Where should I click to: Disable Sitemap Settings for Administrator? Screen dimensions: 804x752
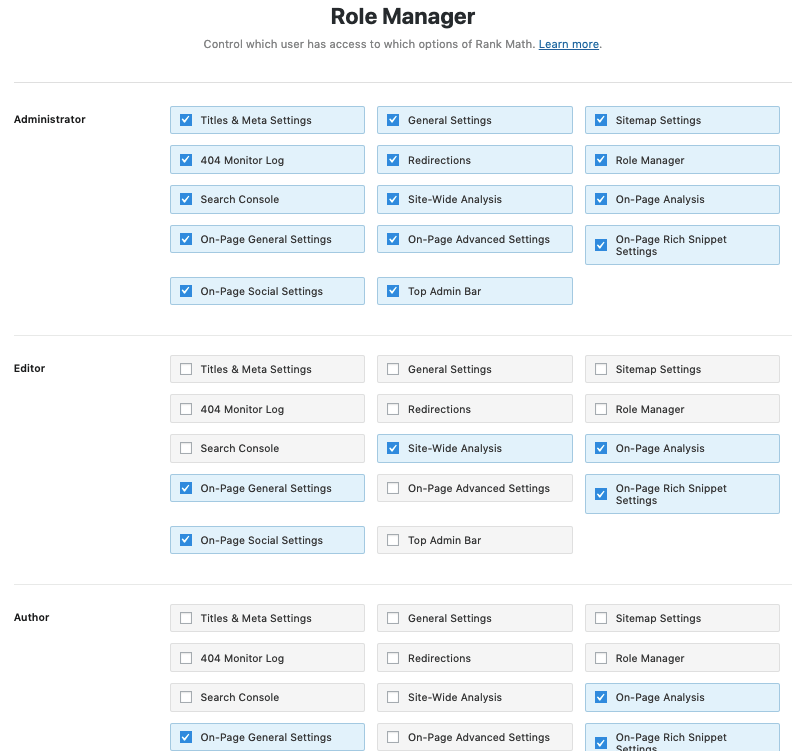(x=600, y=119)
